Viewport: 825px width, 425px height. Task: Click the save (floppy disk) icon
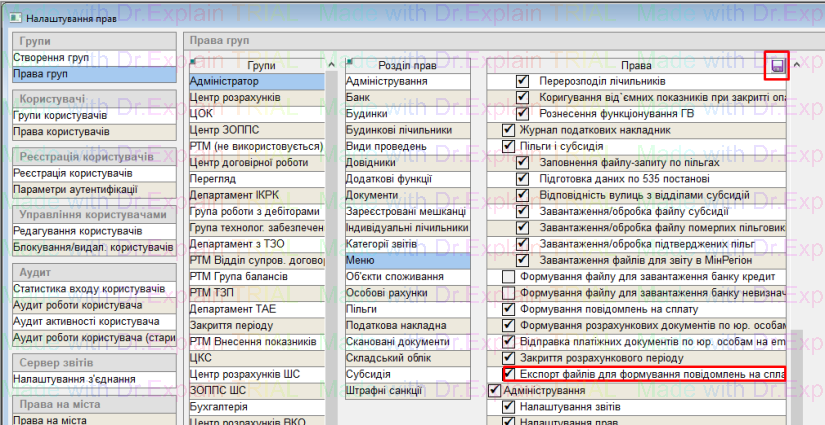776,66
